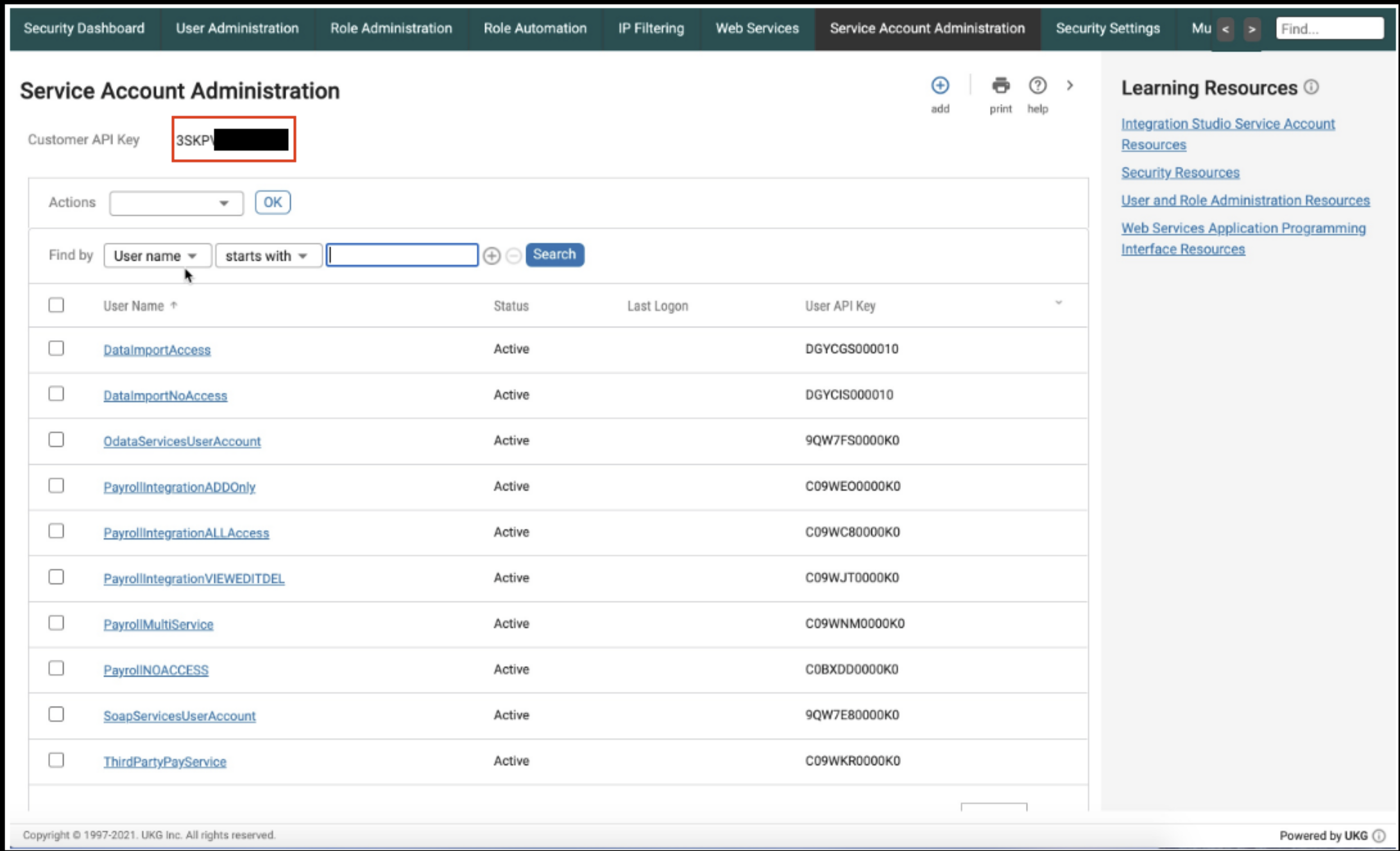
Task: Click the right chevron next to the help icon
Action: pos(1070,85)
